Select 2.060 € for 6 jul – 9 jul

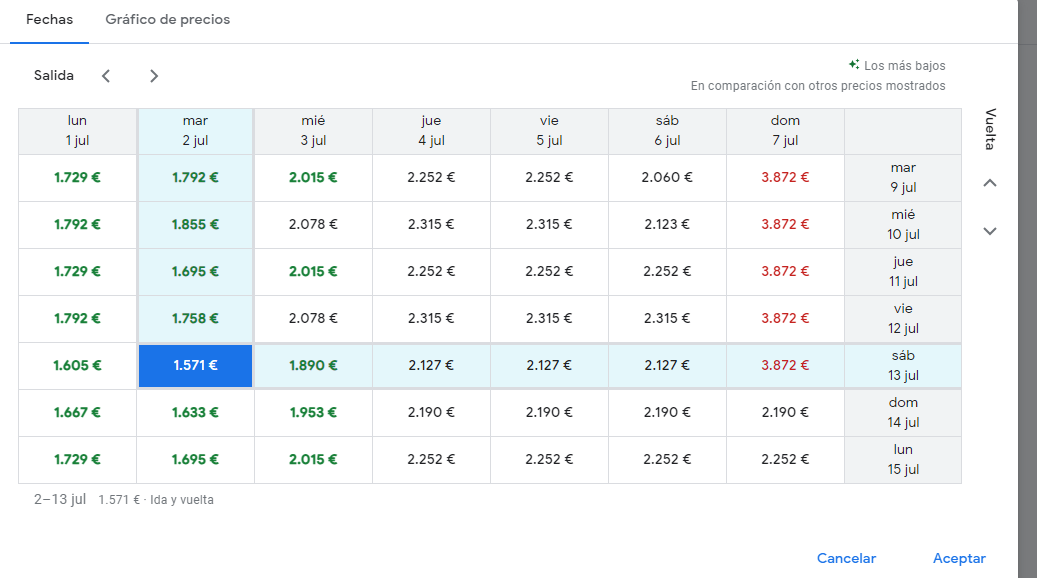[667, 178]
